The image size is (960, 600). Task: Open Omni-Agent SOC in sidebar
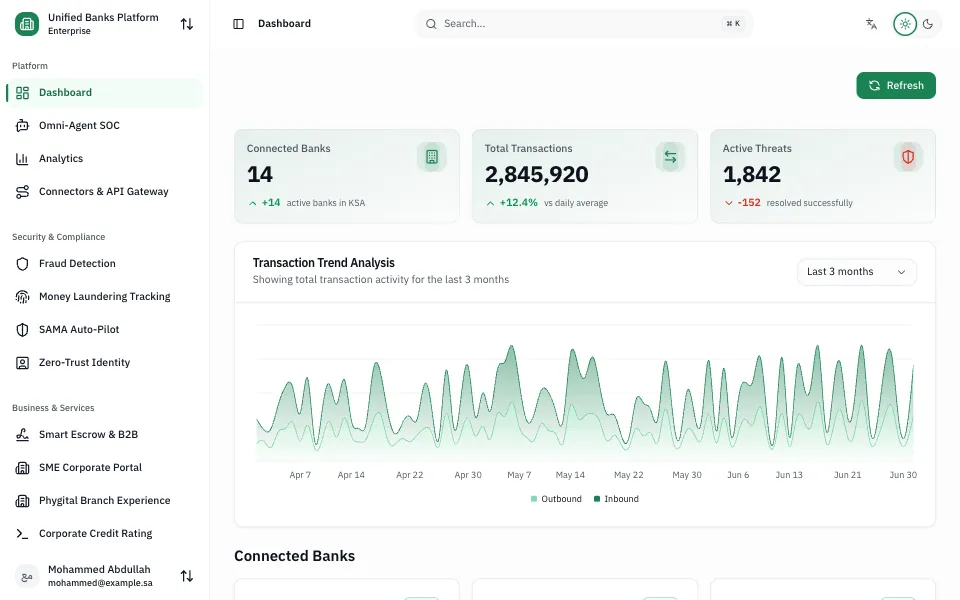105,126
